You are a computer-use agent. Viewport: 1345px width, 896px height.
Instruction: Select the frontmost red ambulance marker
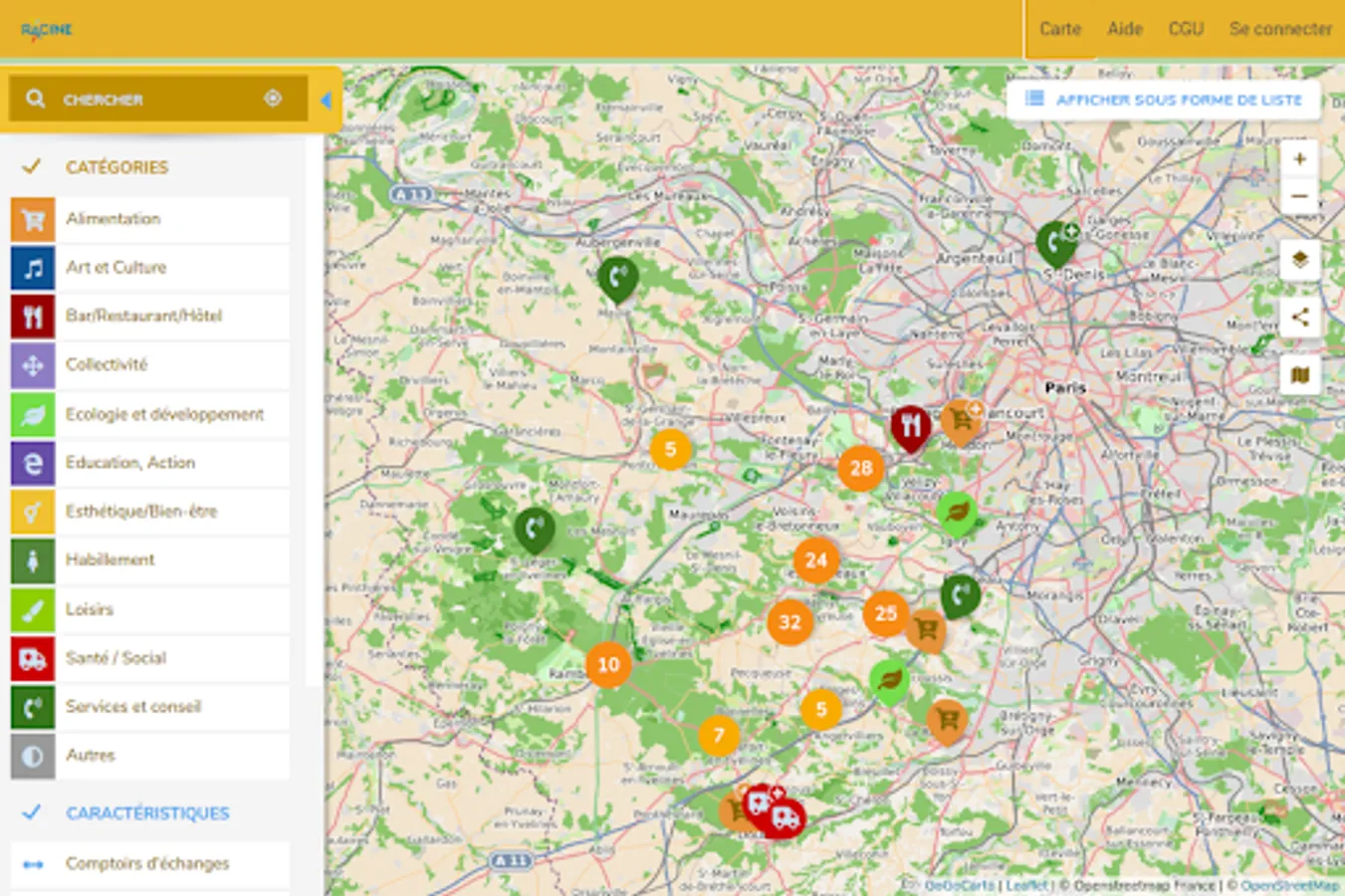[785, 818]
